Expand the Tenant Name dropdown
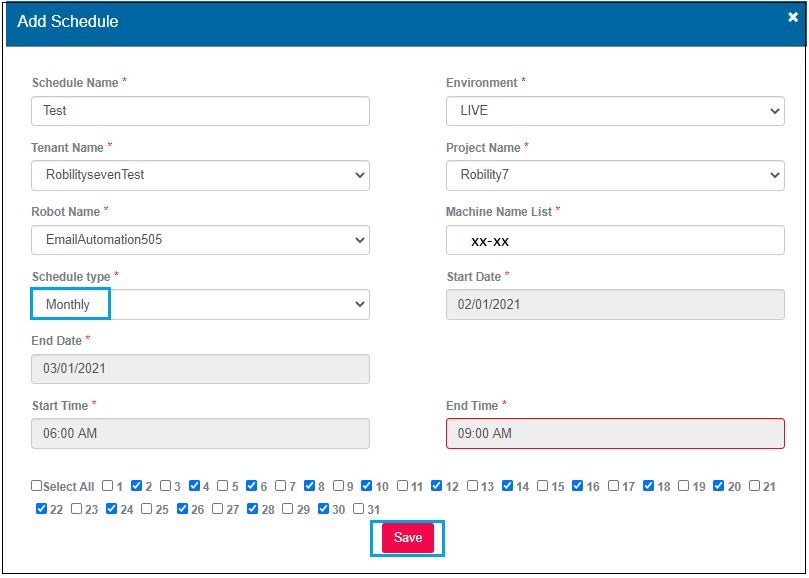The width and height of the screenshot is (809, 578). (200, 175)
